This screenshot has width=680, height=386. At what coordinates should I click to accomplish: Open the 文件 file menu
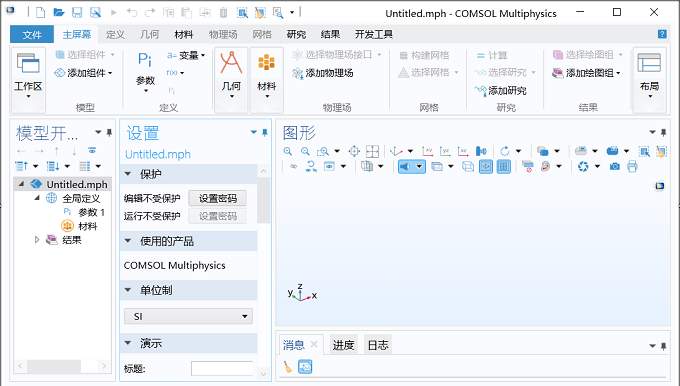(32, 34)
